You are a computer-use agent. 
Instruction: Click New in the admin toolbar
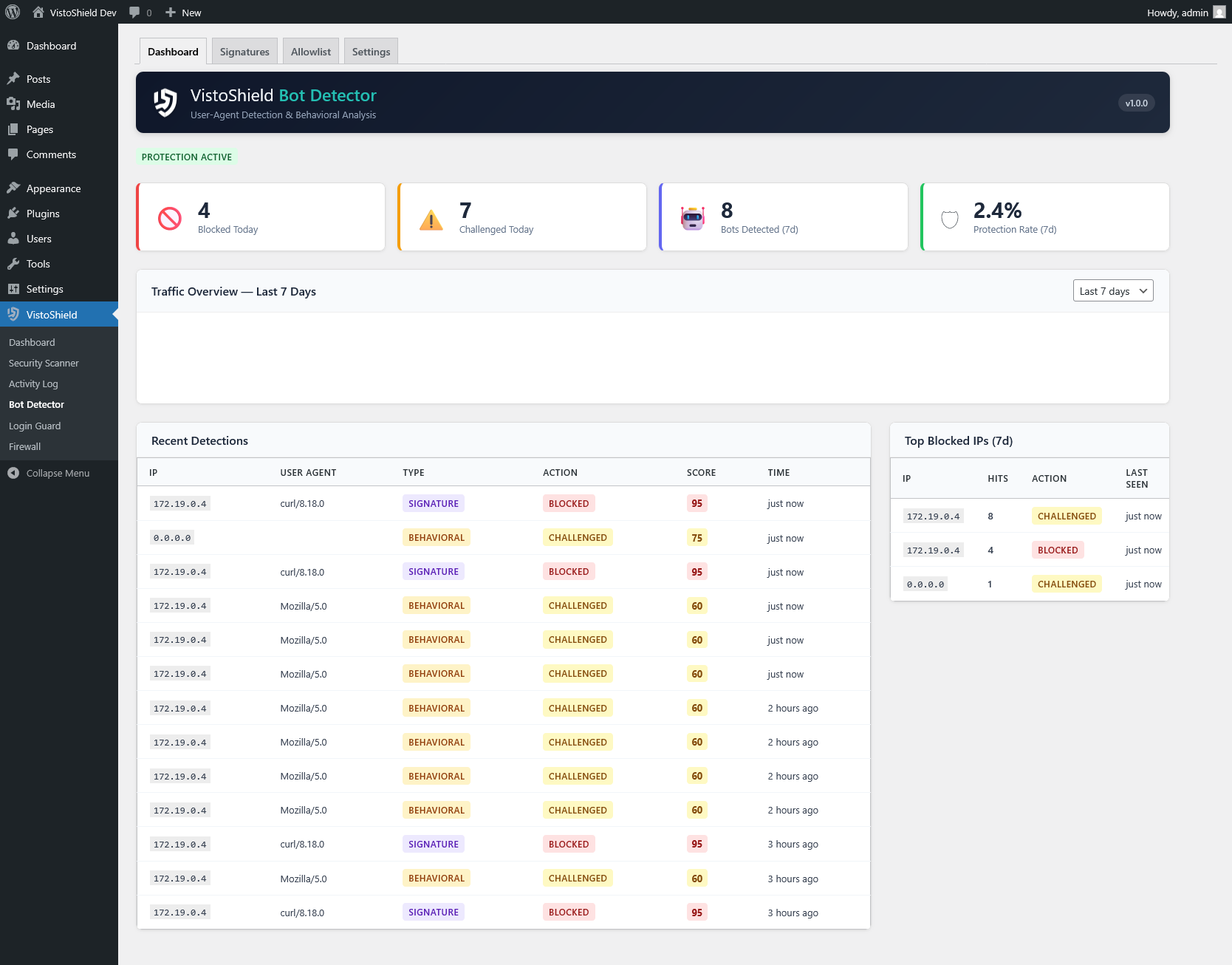(182, 12)
